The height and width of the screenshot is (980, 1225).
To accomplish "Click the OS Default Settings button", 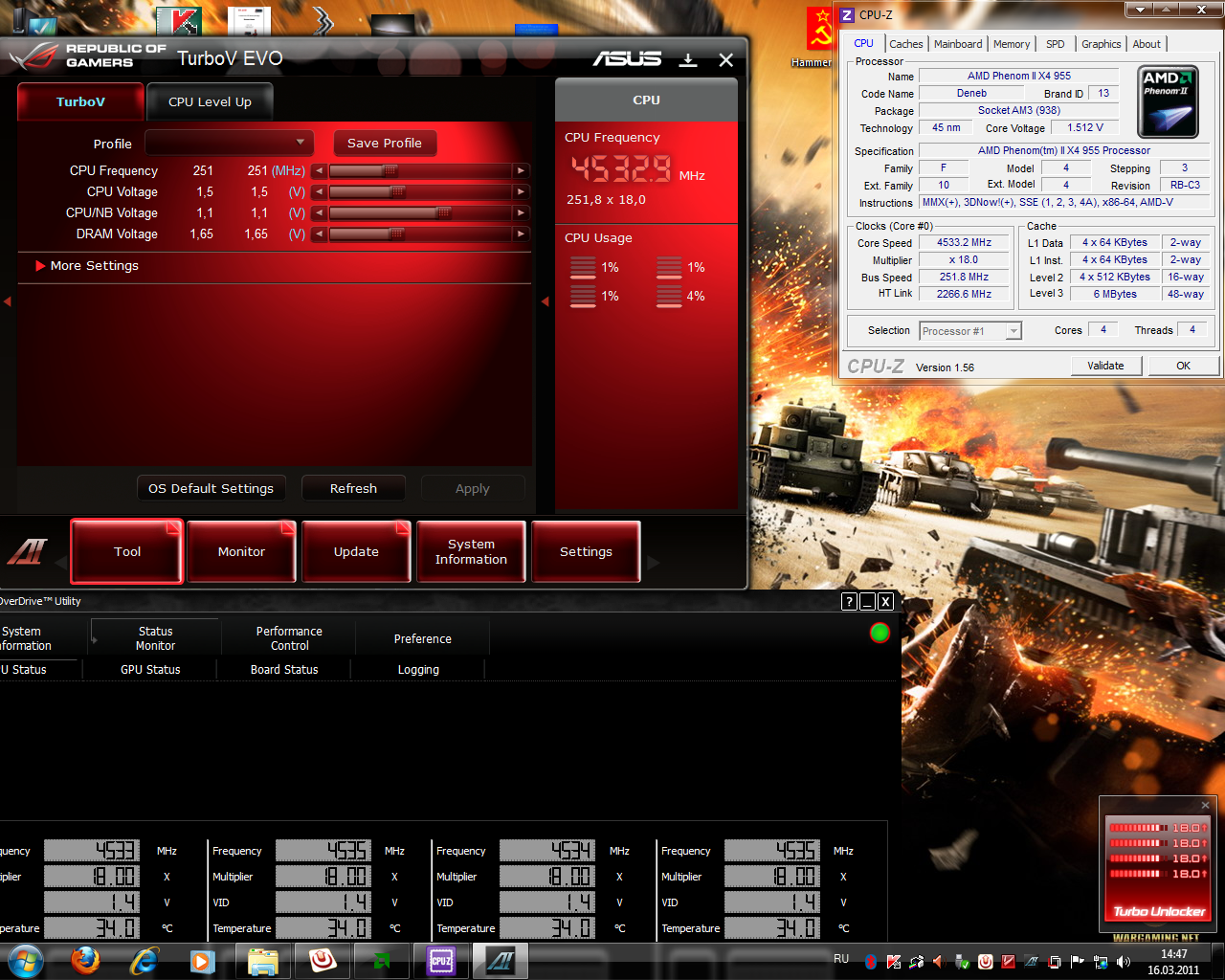I will click(211, 488).
